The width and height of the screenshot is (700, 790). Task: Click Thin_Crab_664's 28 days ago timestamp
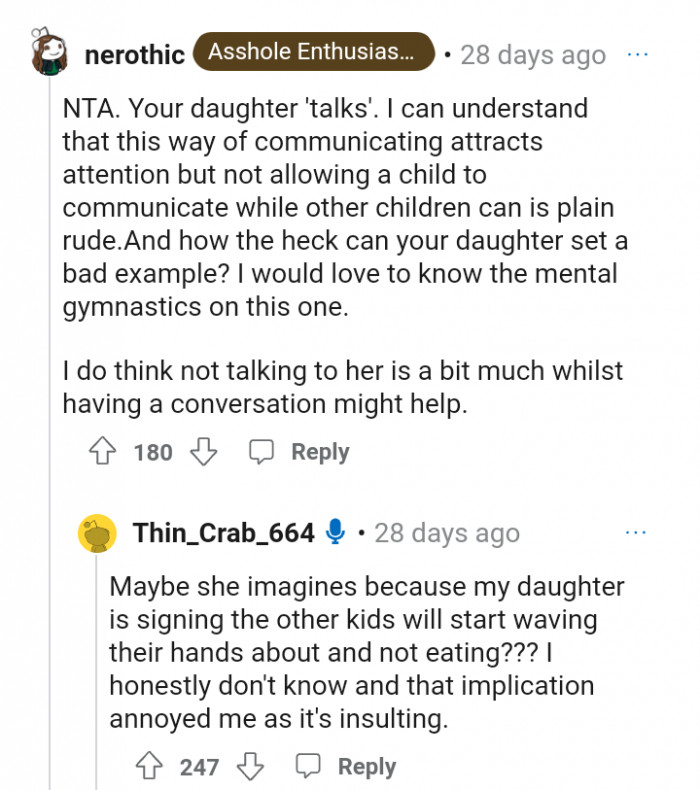tap(446, 532)
